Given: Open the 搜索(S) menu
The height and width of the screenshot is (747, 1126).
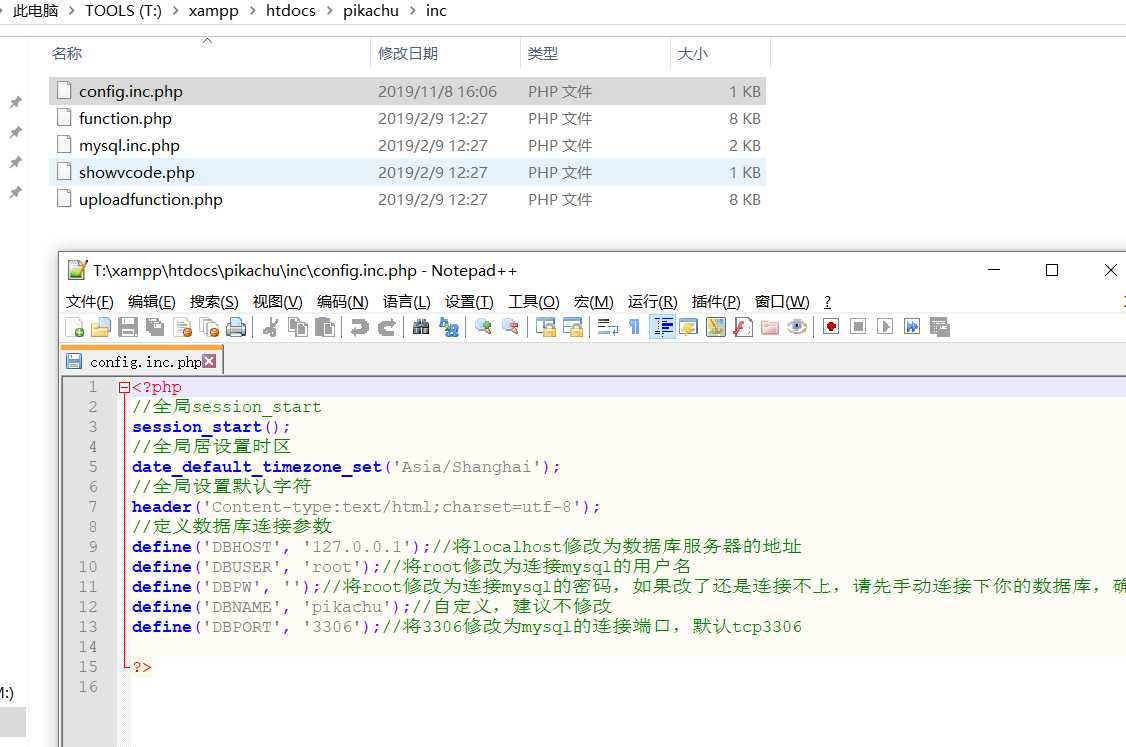Looking at the screenshot, I should 214,302.
